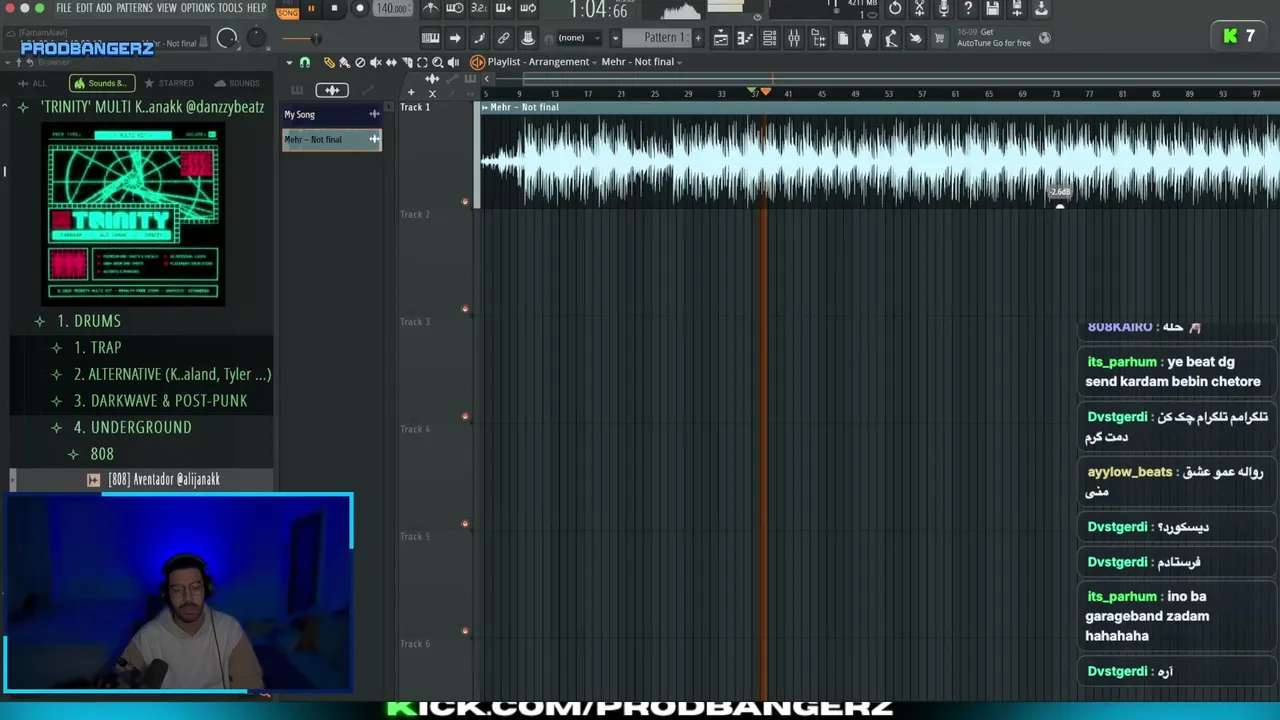Select the playlist slice tool

coord(407,62)
